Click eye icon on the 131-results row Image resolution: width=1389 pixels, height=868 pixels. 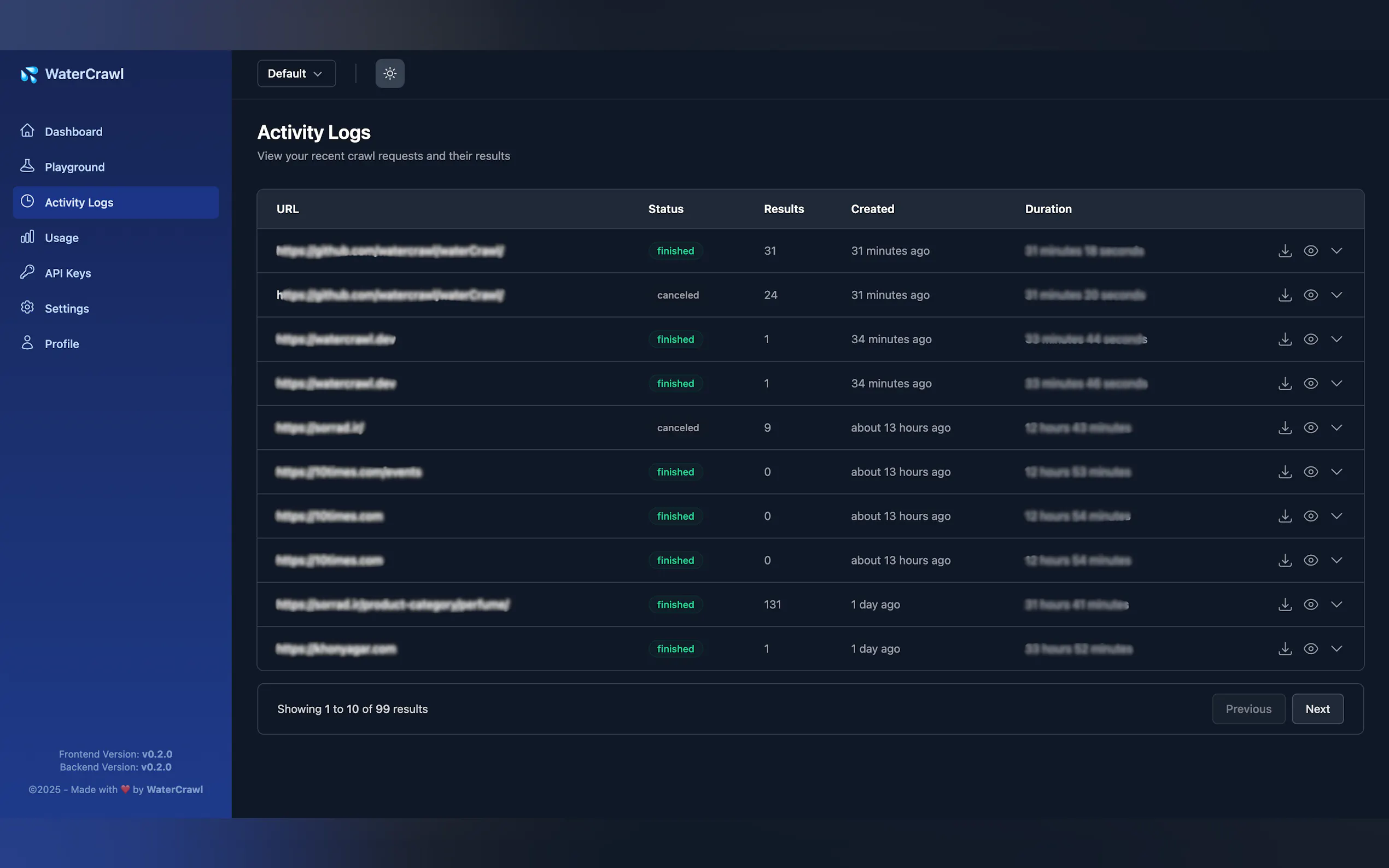point(1310,605)
